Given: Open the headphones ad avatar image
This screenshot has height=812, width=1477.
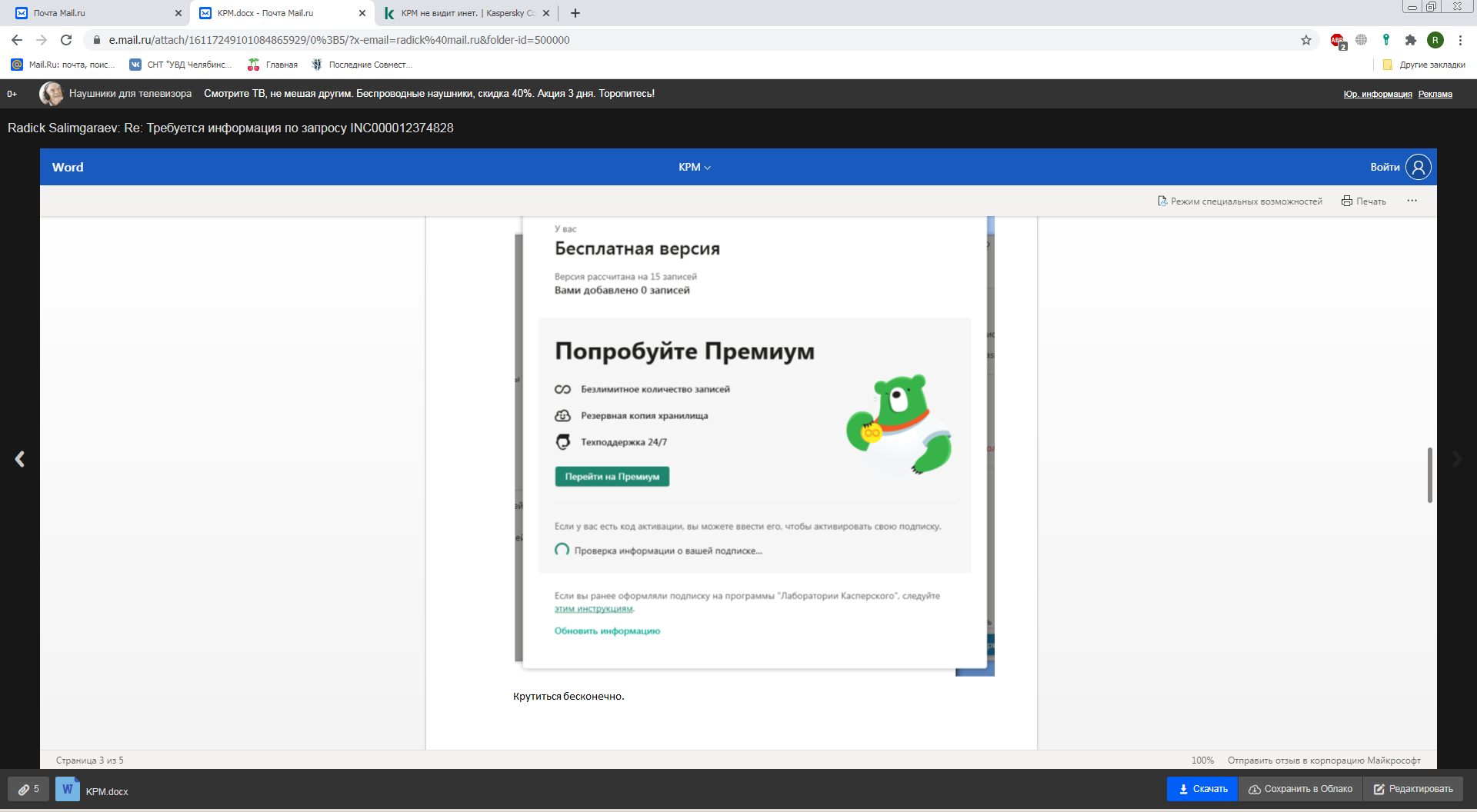Looking at the screenshot, I should 52,94.
